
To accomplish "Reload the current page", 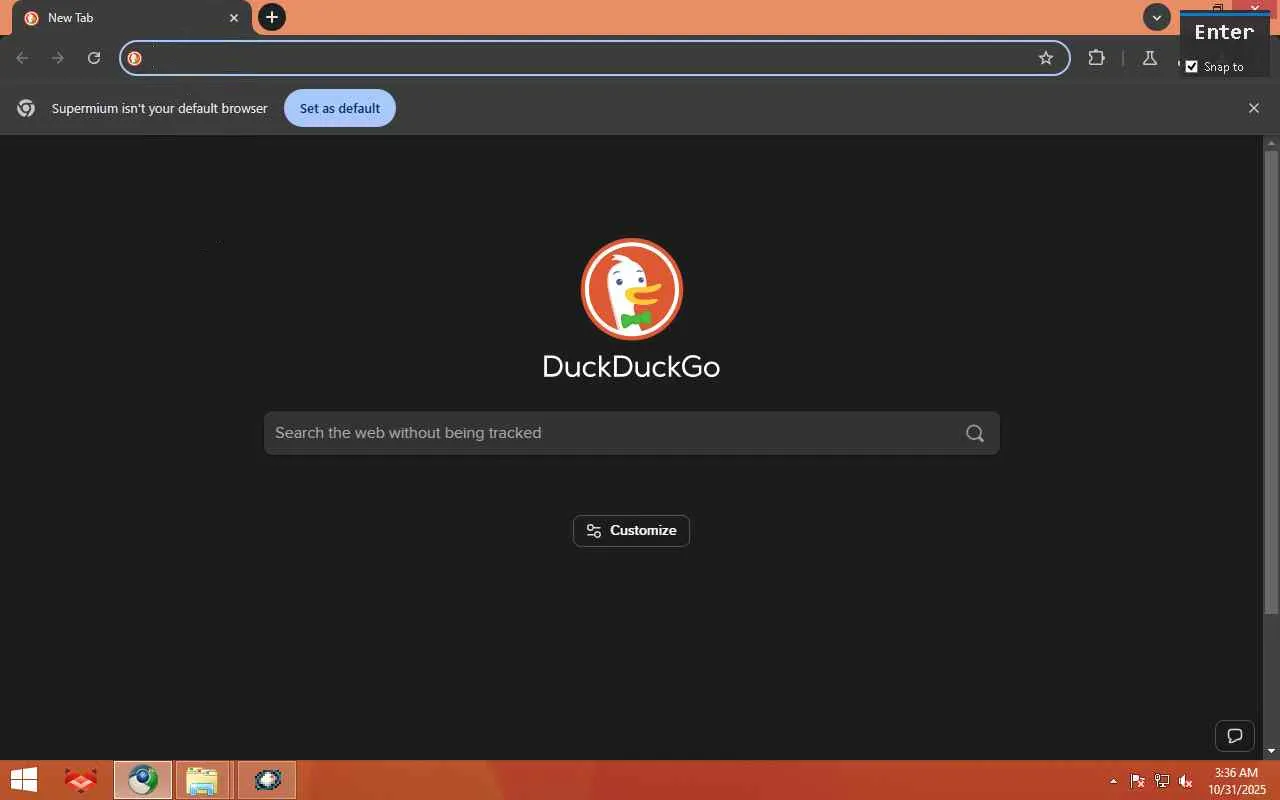I will (94, 58).
